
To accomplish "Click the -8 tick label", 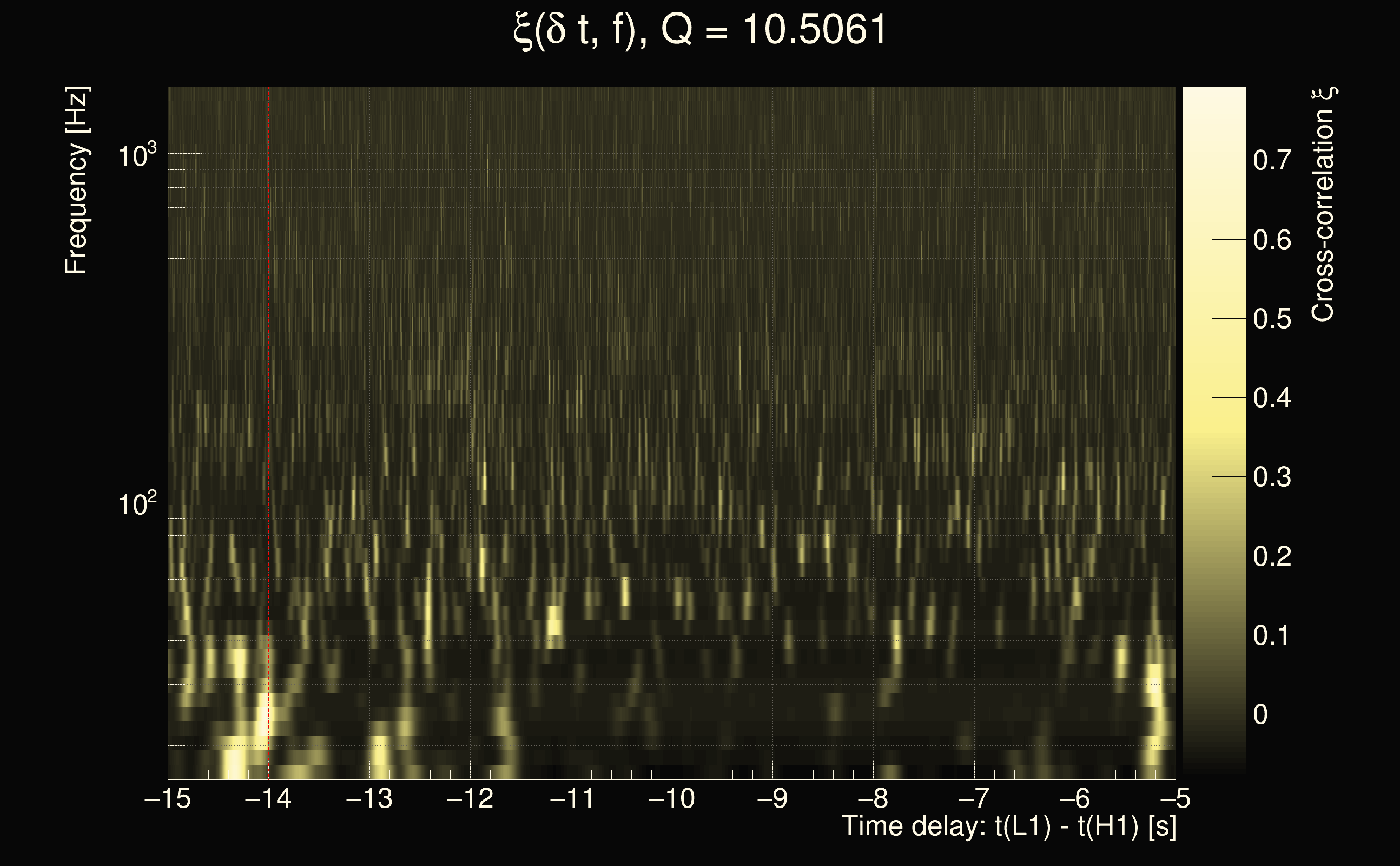I will coord(873,798).
